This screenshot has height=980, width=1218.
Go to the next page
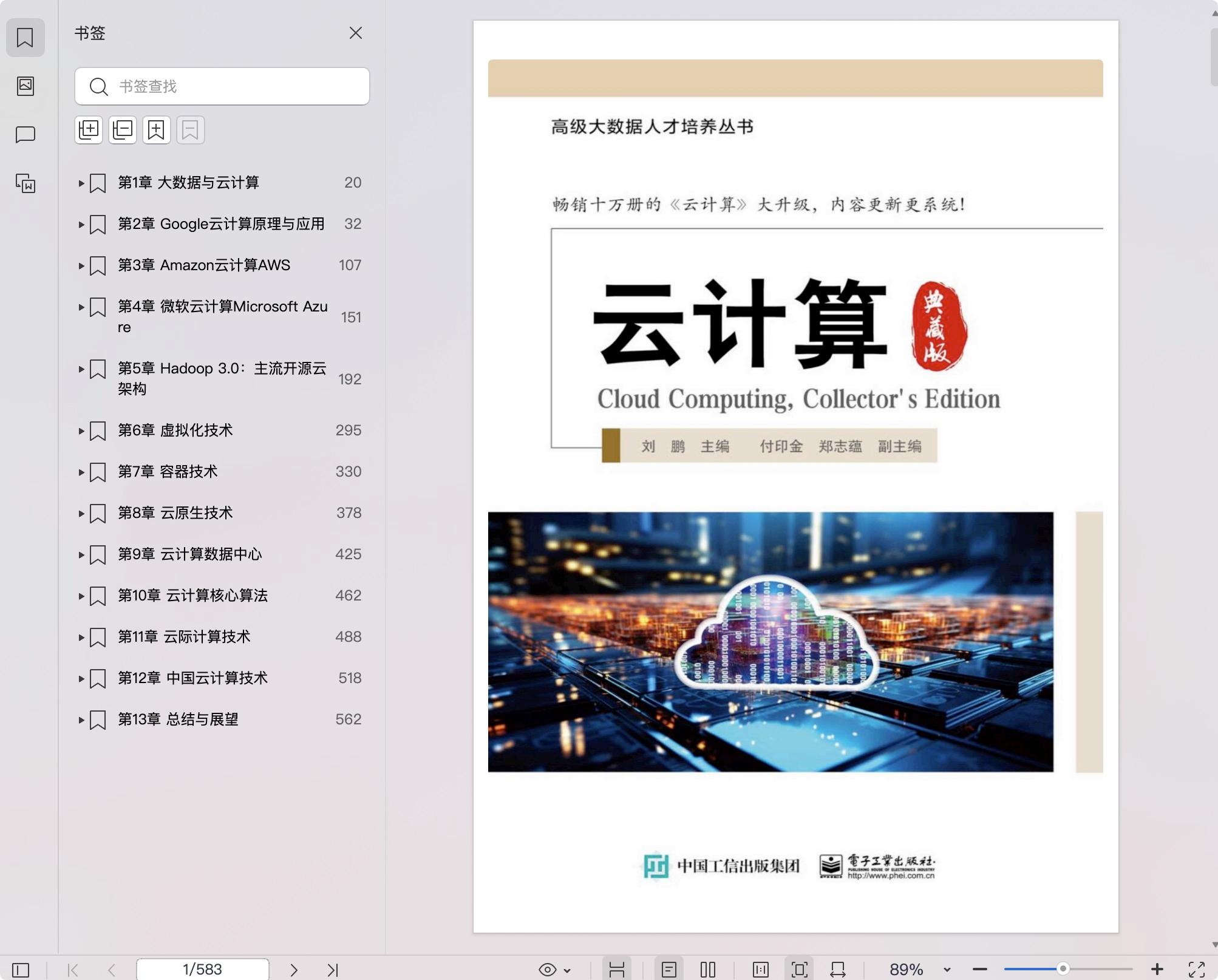pyautogui.click(x=294, y=970)
